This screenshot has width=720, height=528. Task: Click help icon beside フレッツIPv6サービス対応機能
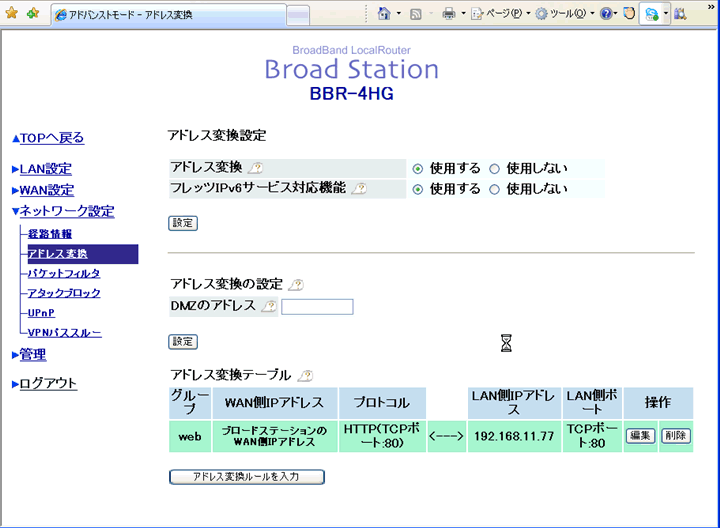coord(359,188)
